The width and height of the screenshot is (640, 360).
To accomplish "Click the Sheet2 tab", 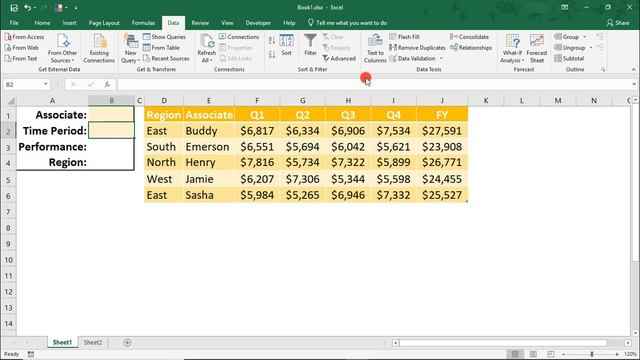I will pos(93,342).
